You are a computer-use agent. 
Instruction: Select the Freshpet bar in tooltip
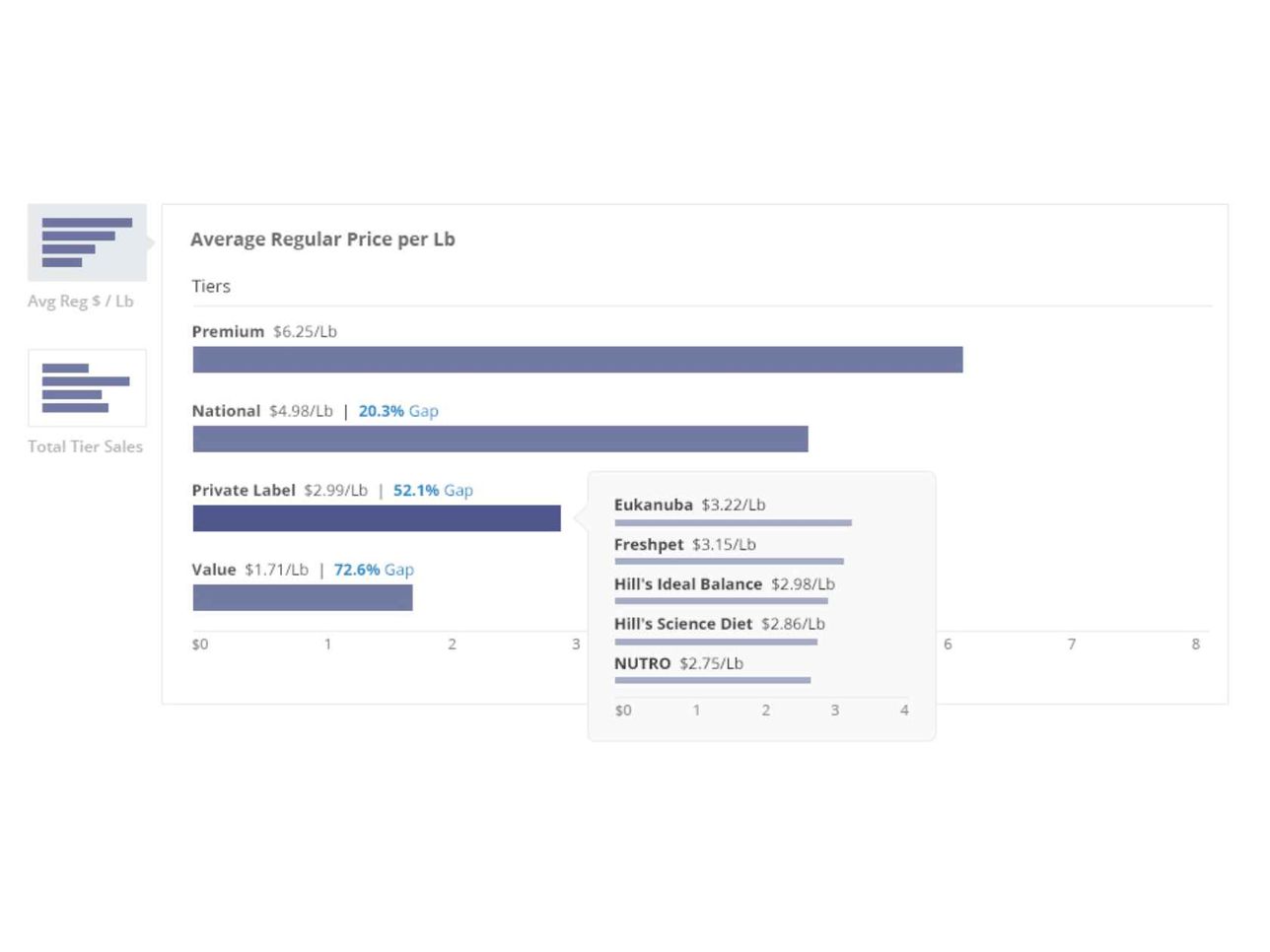(x=729, y=562)
